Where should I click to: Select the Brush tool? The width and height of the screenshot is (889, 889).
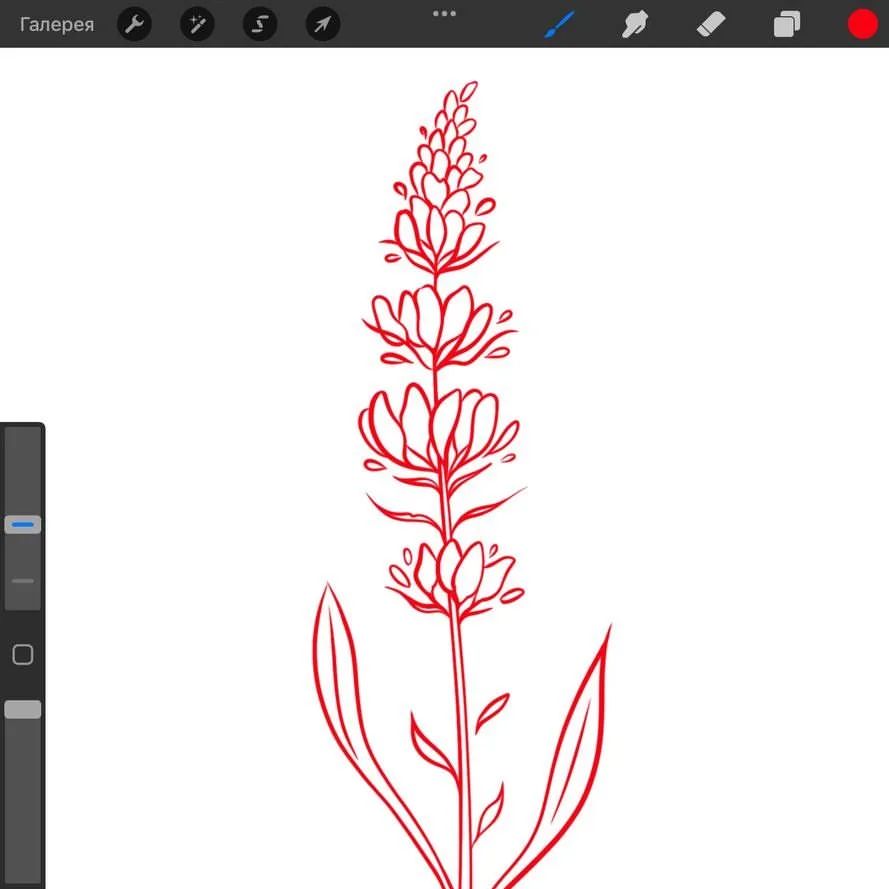tap(560, 24)
